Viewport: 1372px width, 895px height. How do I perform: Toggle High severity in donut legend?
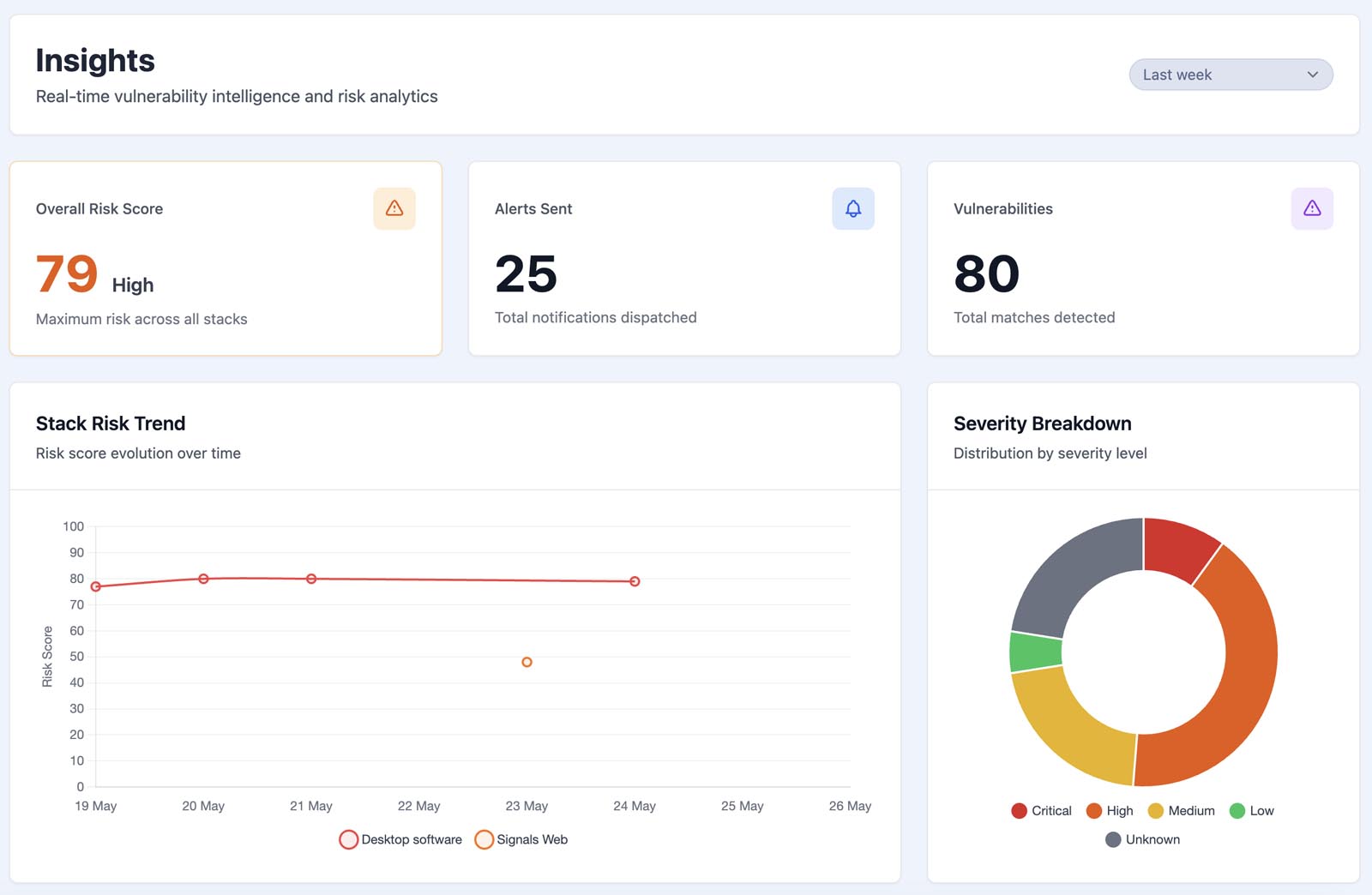(1110, 811)
